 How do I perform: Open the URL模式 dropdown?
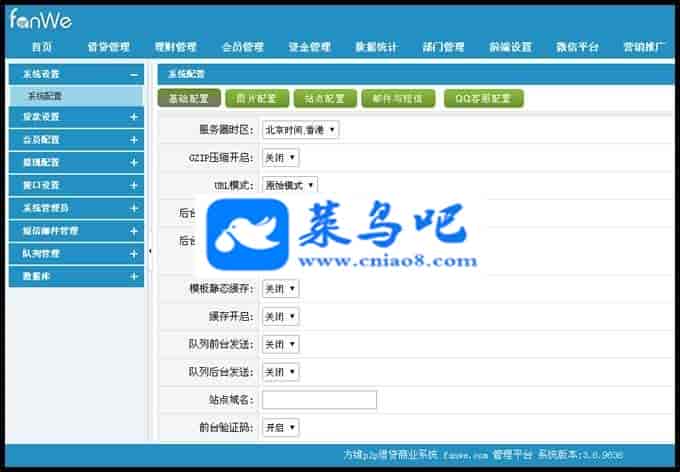coord(290,185)
